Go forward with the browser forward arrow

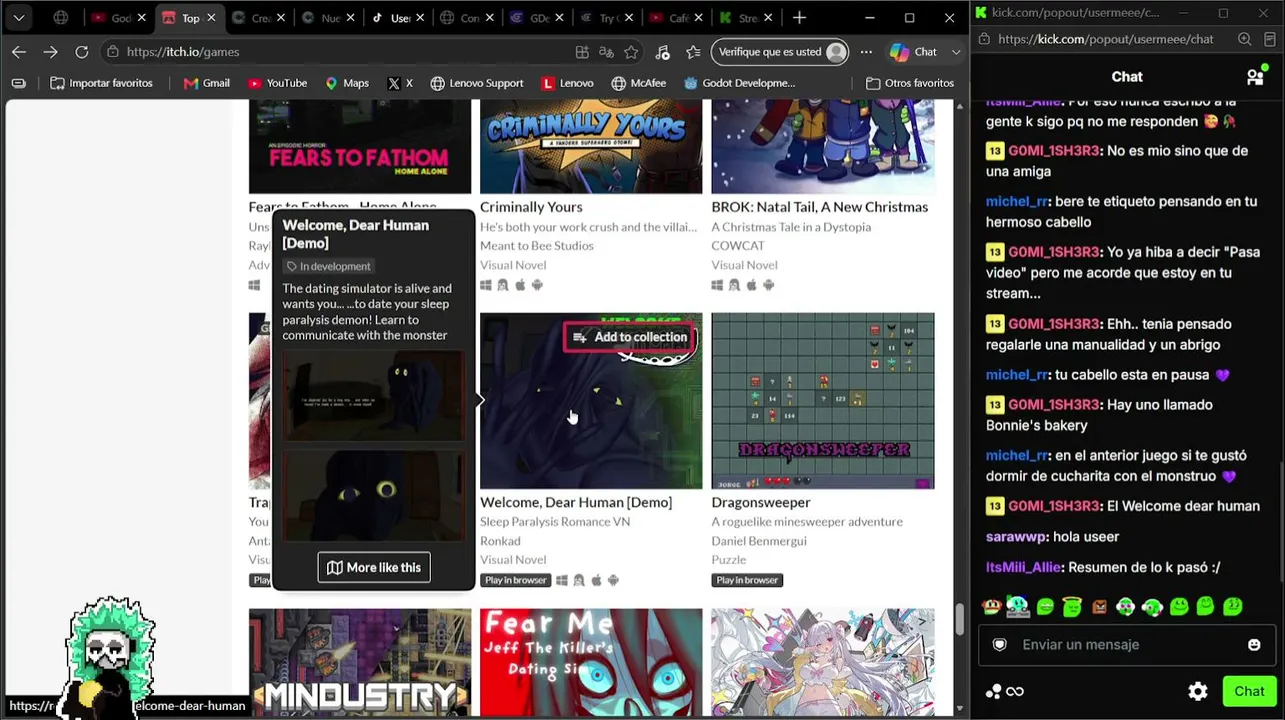coord(50,52)
